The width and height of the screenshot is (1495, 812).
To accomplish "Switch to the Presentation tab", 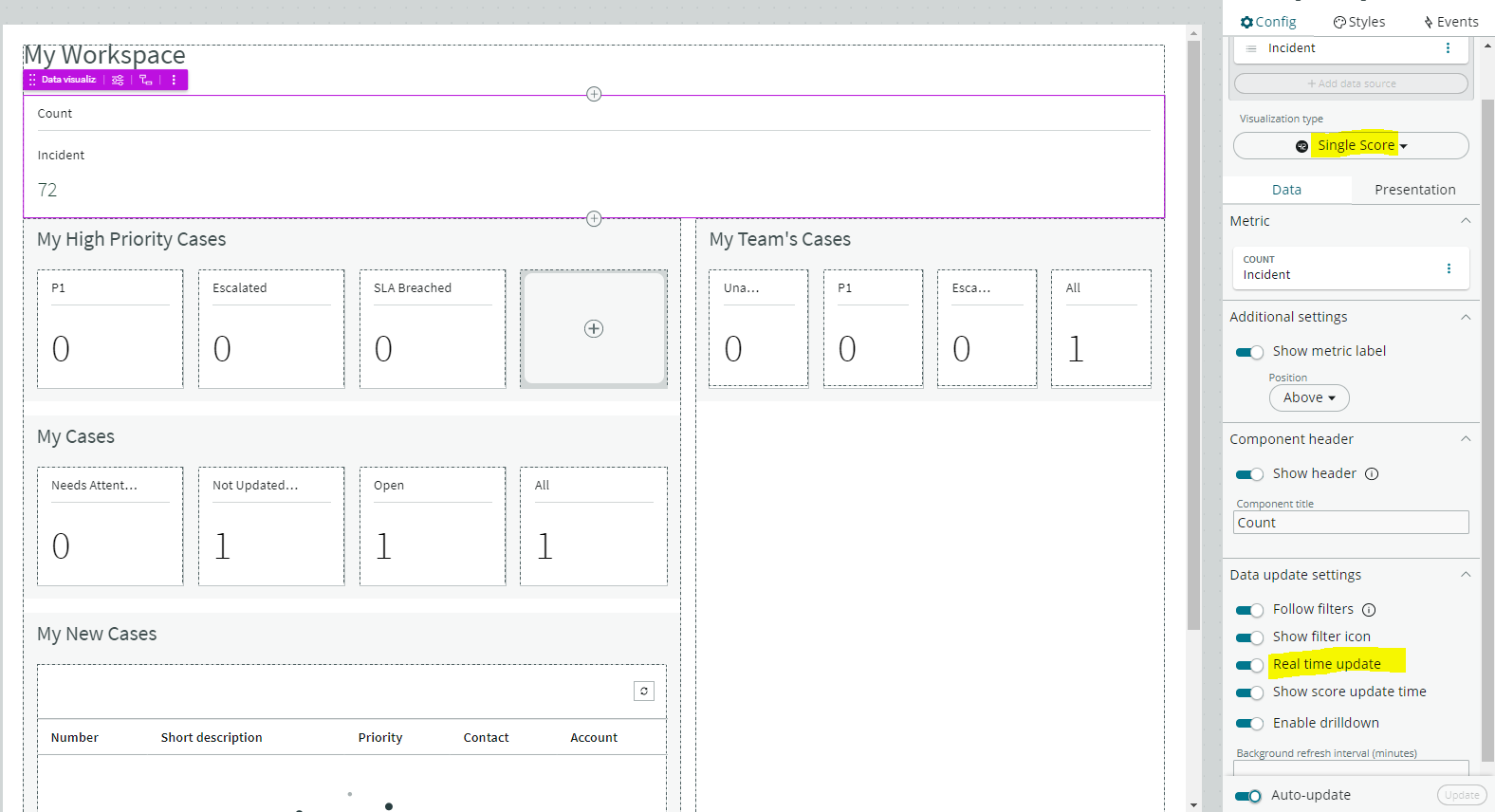I will 1414,190.
